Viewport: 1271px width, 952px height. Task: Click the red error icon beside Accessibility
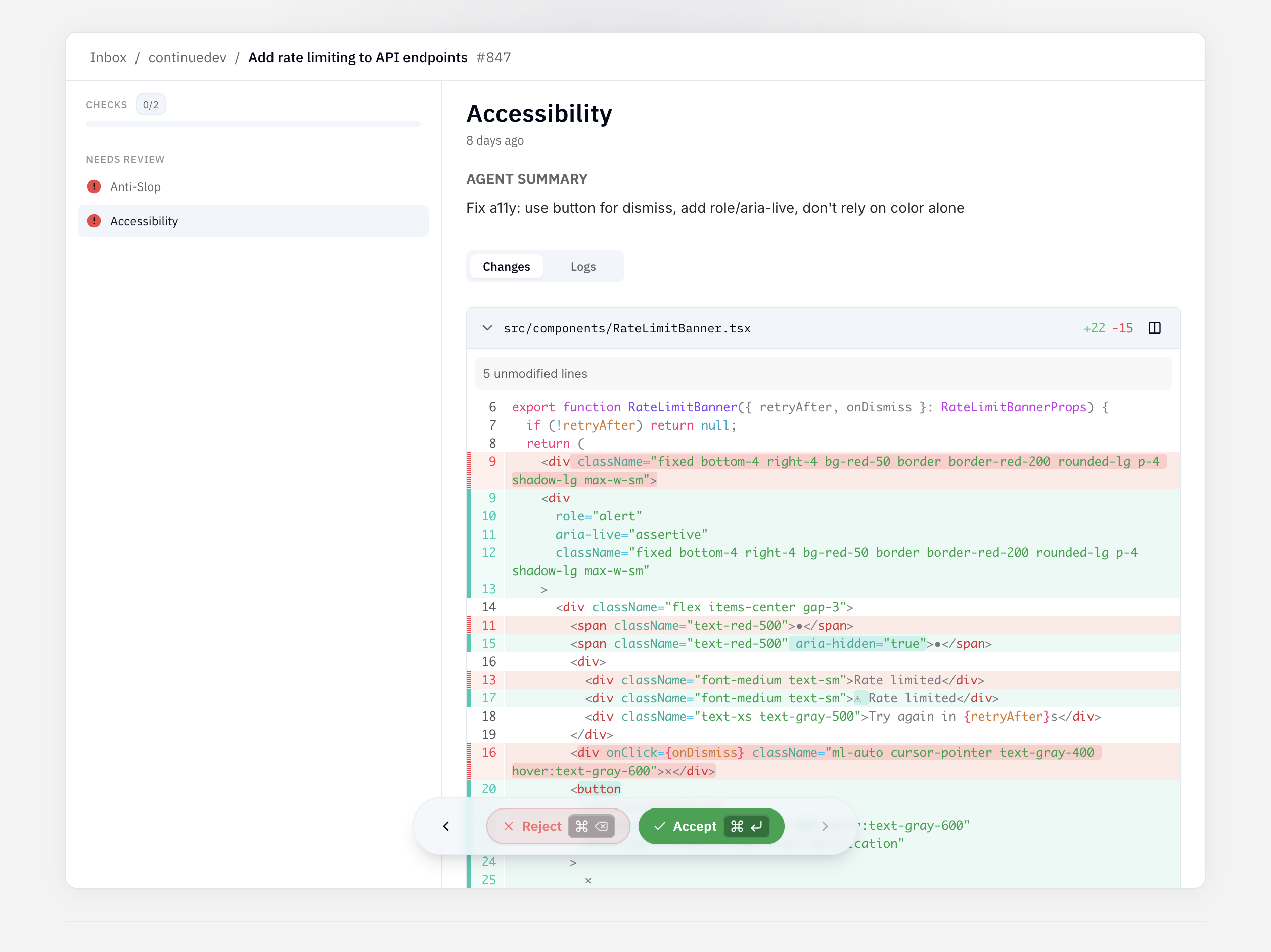[94, 221]
